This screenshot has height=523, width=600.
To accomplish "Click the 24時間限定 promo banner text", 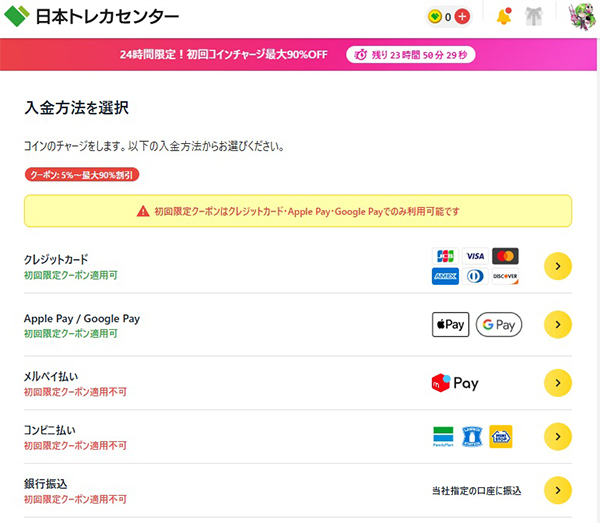I will 223,55.
